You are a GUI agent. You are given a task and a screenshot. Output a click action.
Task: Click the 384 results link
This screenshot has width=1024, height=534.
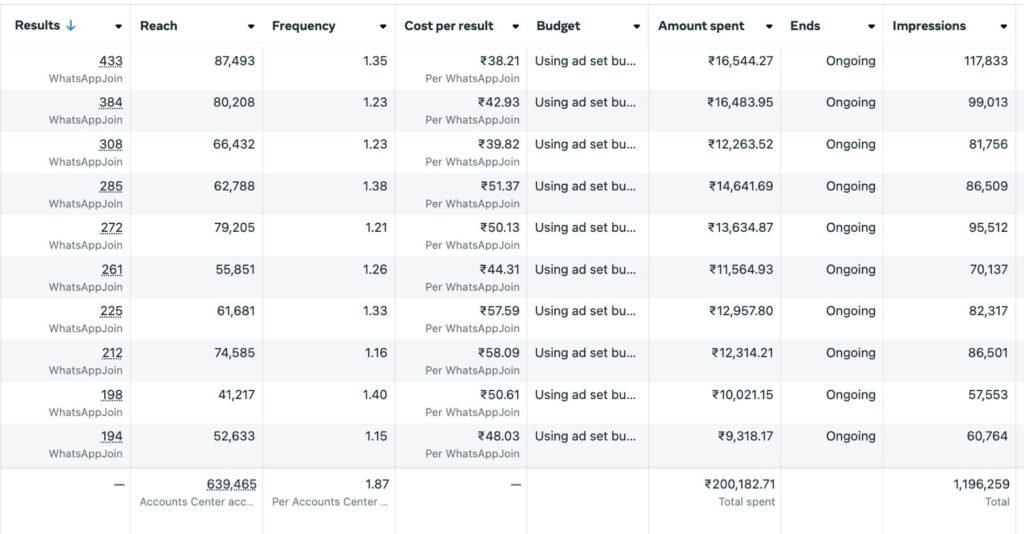point(111,103)
